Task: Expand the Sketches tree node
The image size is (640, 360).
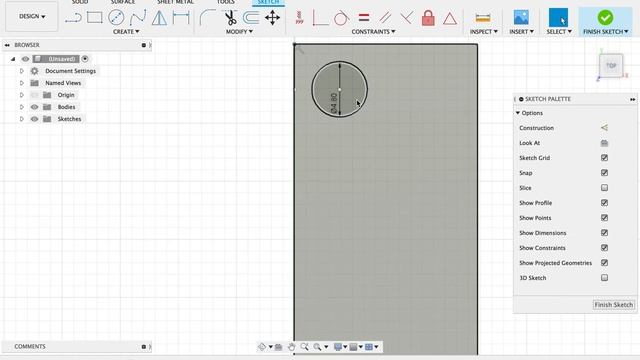Action: (22, 119)
